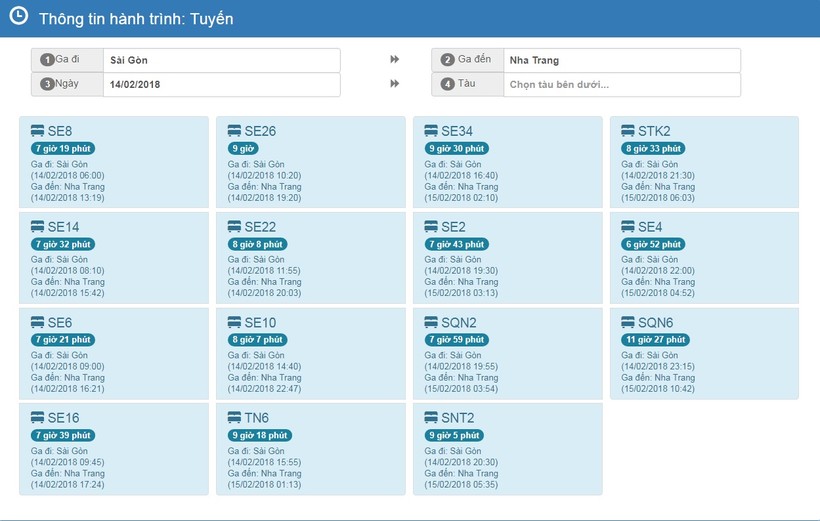This screenshot has width=820, height=521.
Task: Open the Ga đến station field Nha Trang
Action: [621, 60]
